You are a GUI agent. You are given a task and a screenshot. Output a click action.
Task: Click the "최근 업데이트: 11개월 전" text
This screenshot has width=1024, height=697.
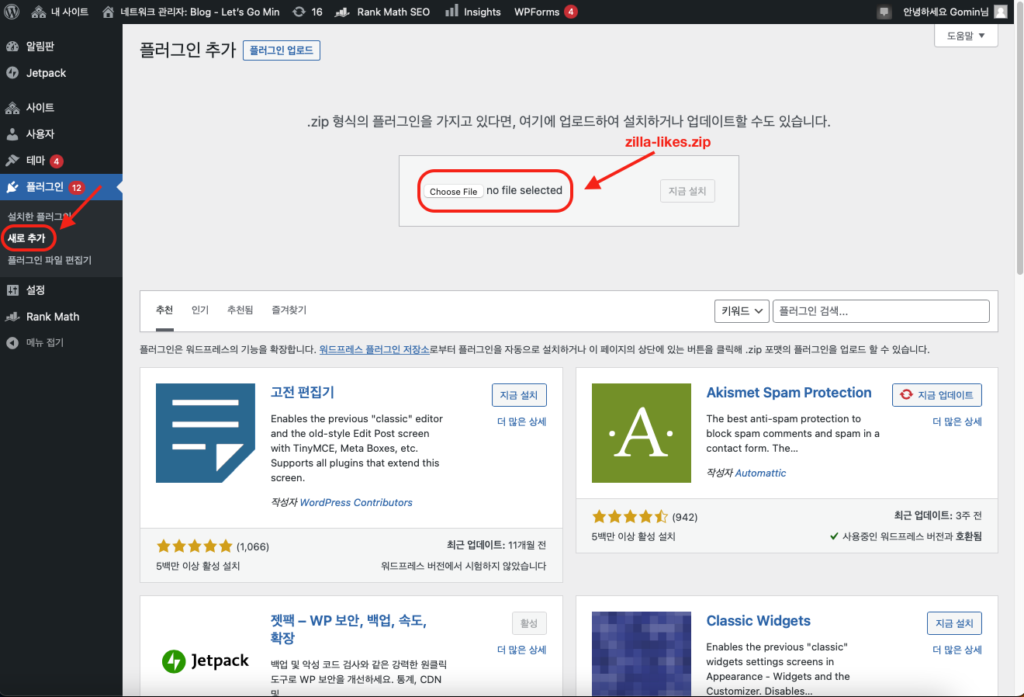coord(496,545)
